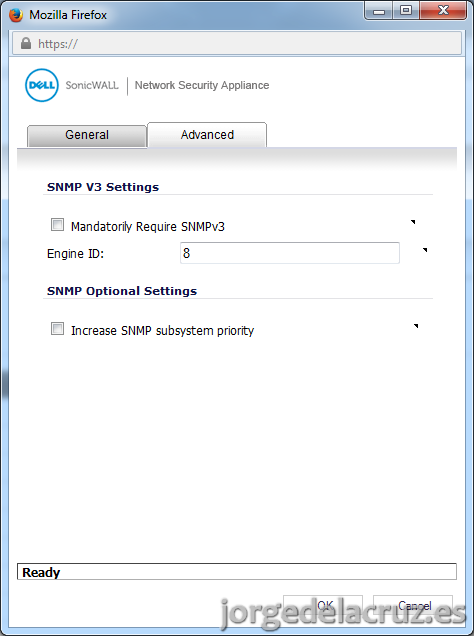This screenshot has height=636, width=474.
Task: Click the Dell logo icon
Action: click(x=42, y=85)
